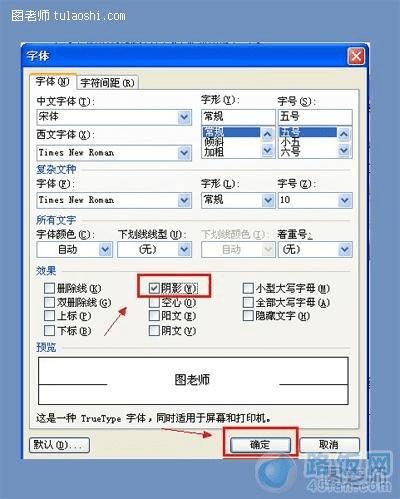
Task: Click up arrow in 字号 list scrollbar
Action: 344,134
